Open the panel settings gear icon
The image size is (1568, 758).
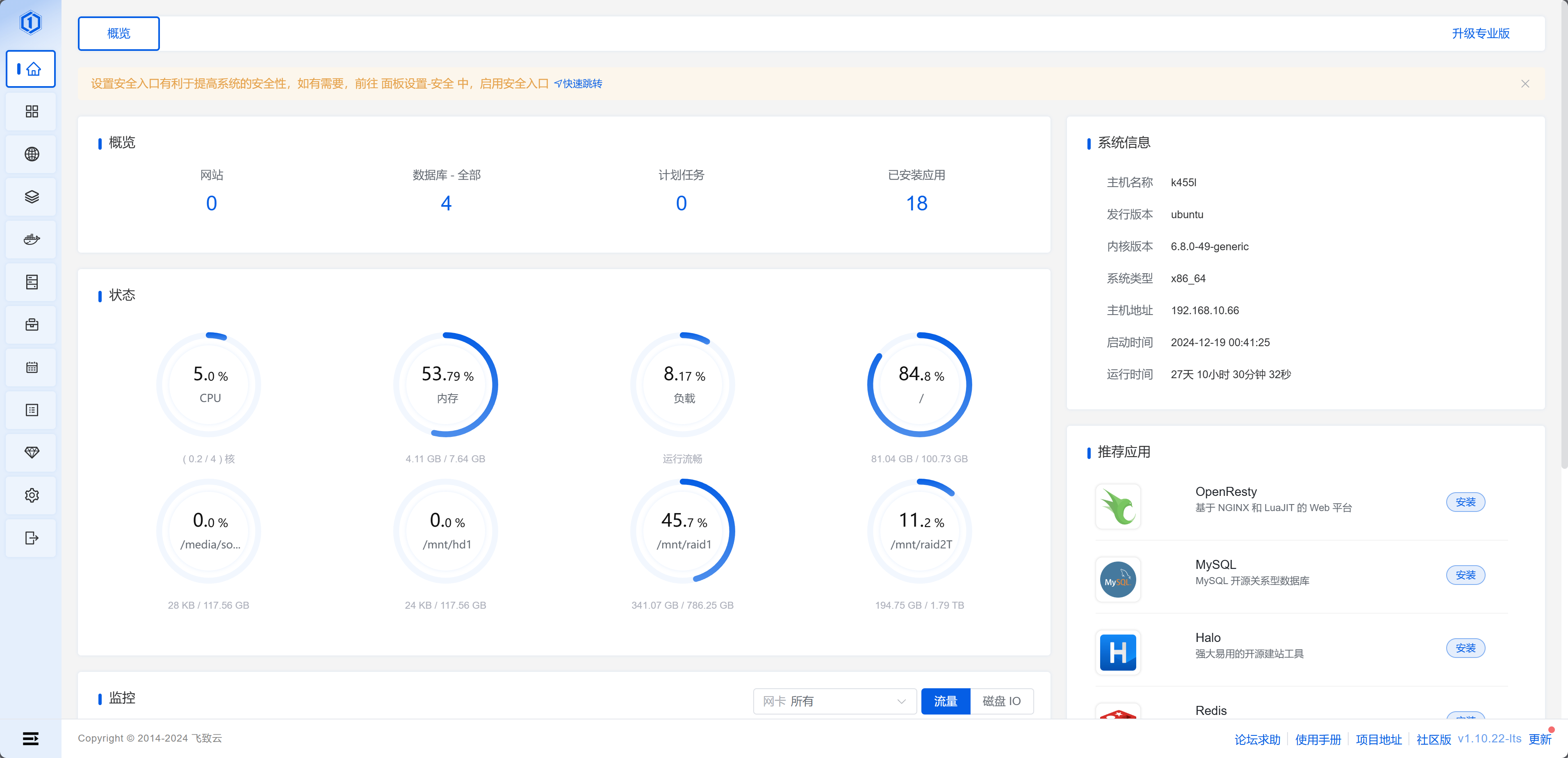pyautogui.click(x=32, y=495)
